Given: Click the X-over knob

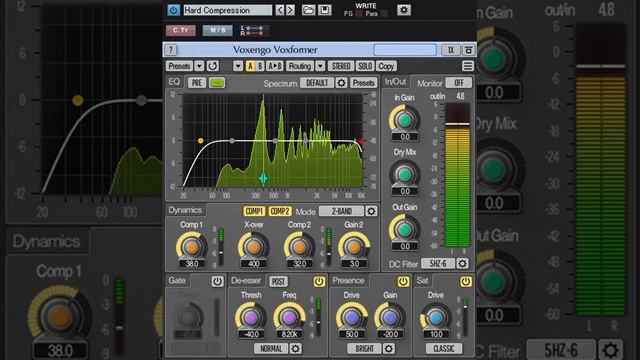Looking at the screenshot, I should (x=253, y=247).
